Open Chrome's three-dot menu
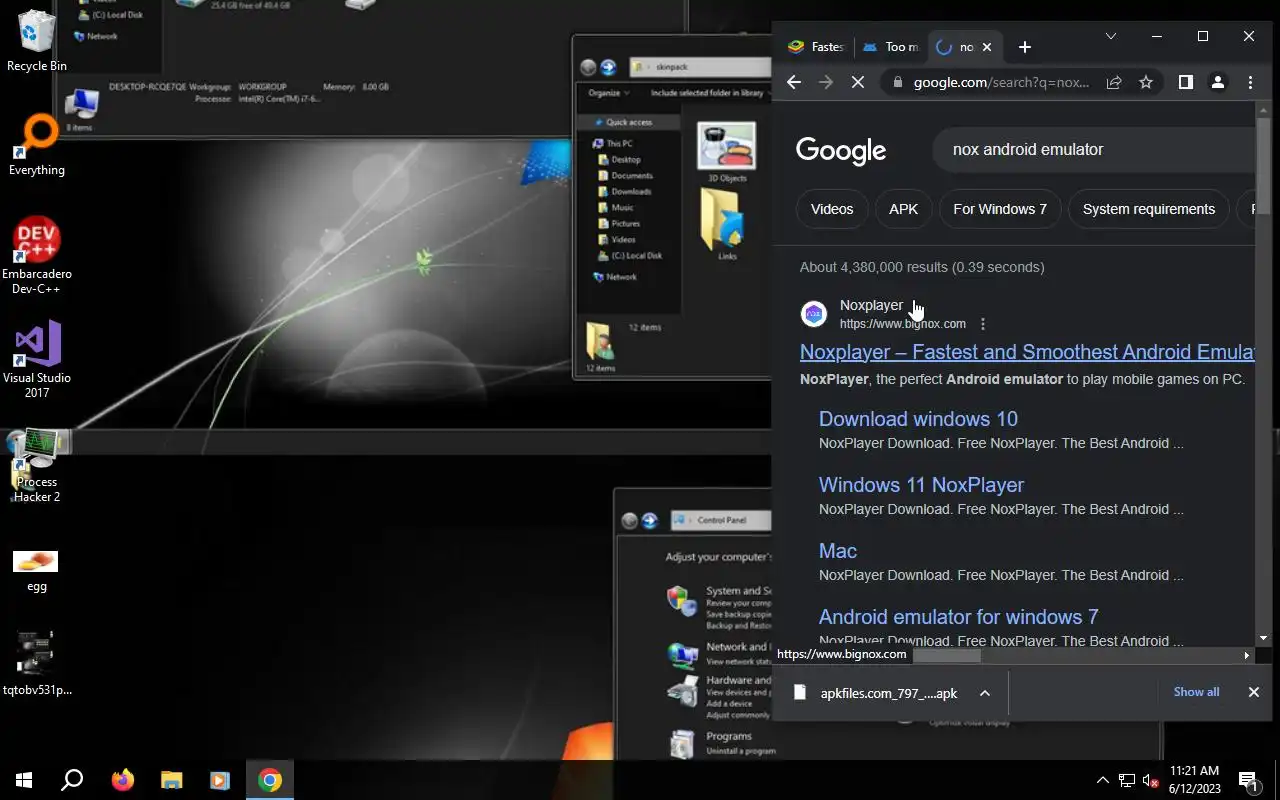 tap(1250, 83)
